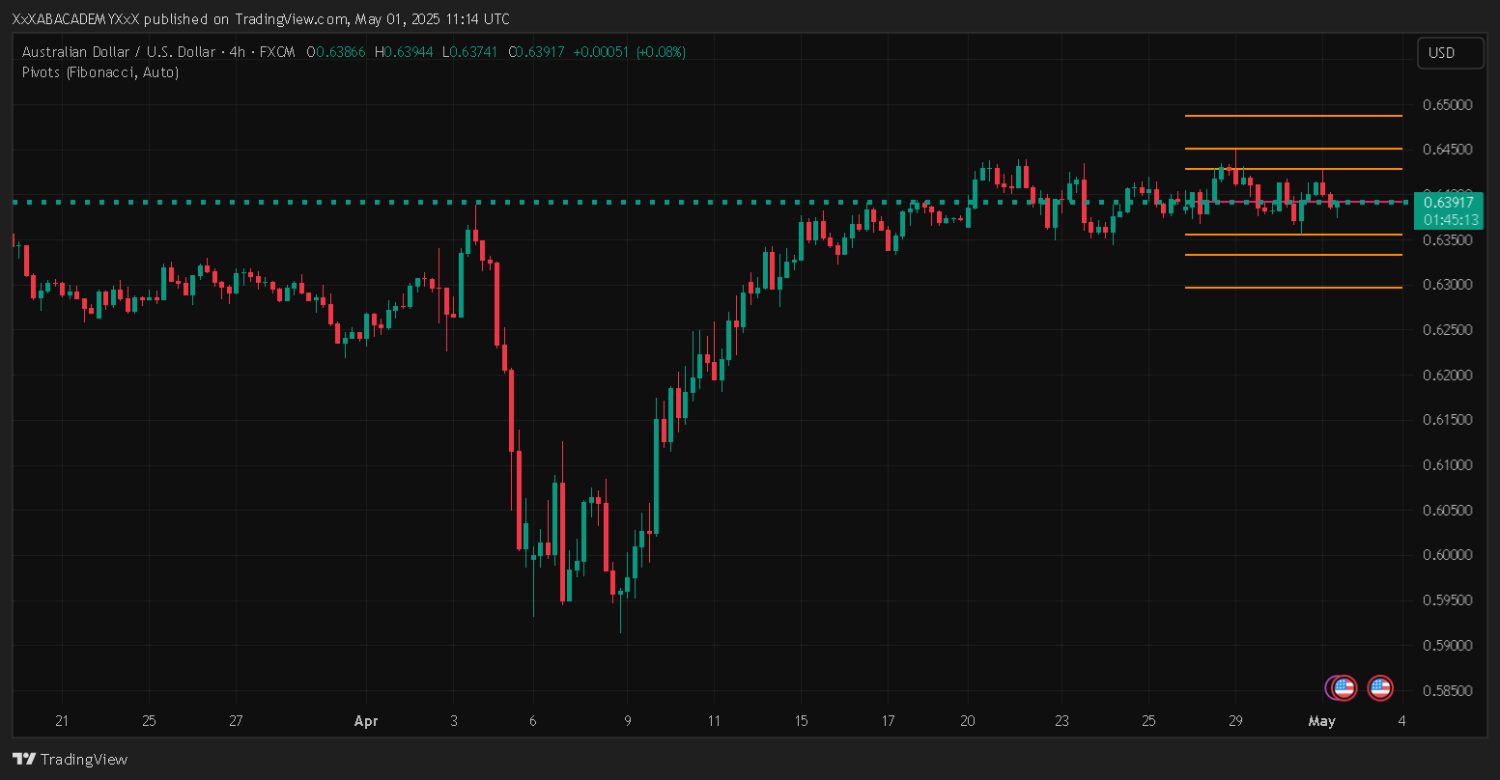Click the Apr label on time axis
This screenshot has width=1500, height=780.
pos(366,721)
